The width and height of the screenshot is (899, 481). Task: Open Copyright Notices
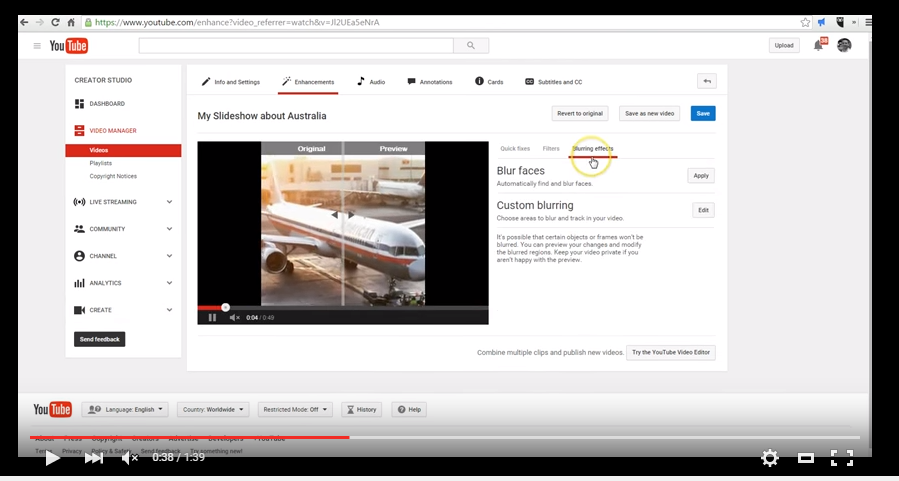click(x=113, y=177)
